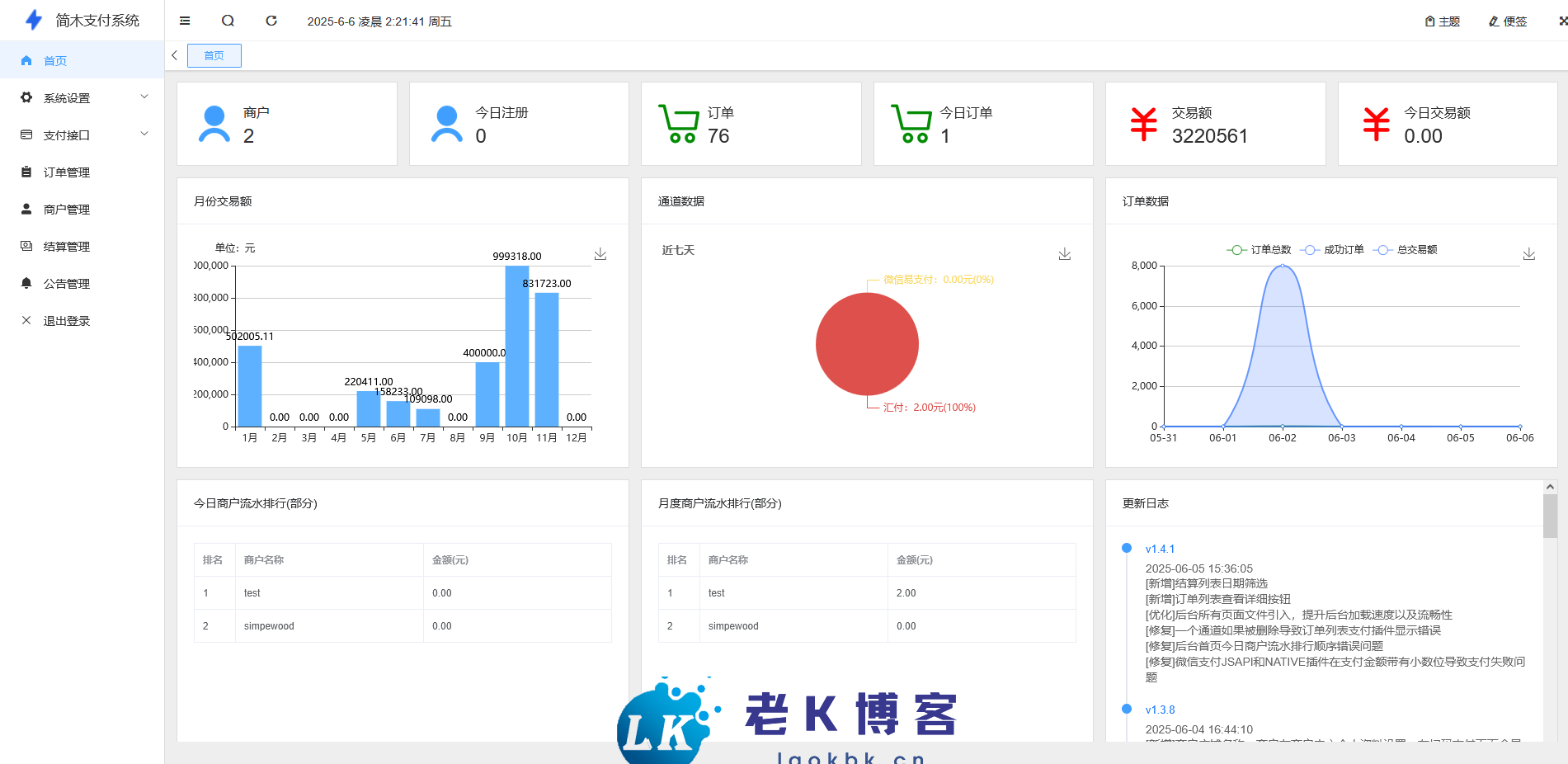Image resolution: width=1568 pixels, height=764 pixels.
Task: Toggle the 成功订单 legend series
Action: [1332, 250]
